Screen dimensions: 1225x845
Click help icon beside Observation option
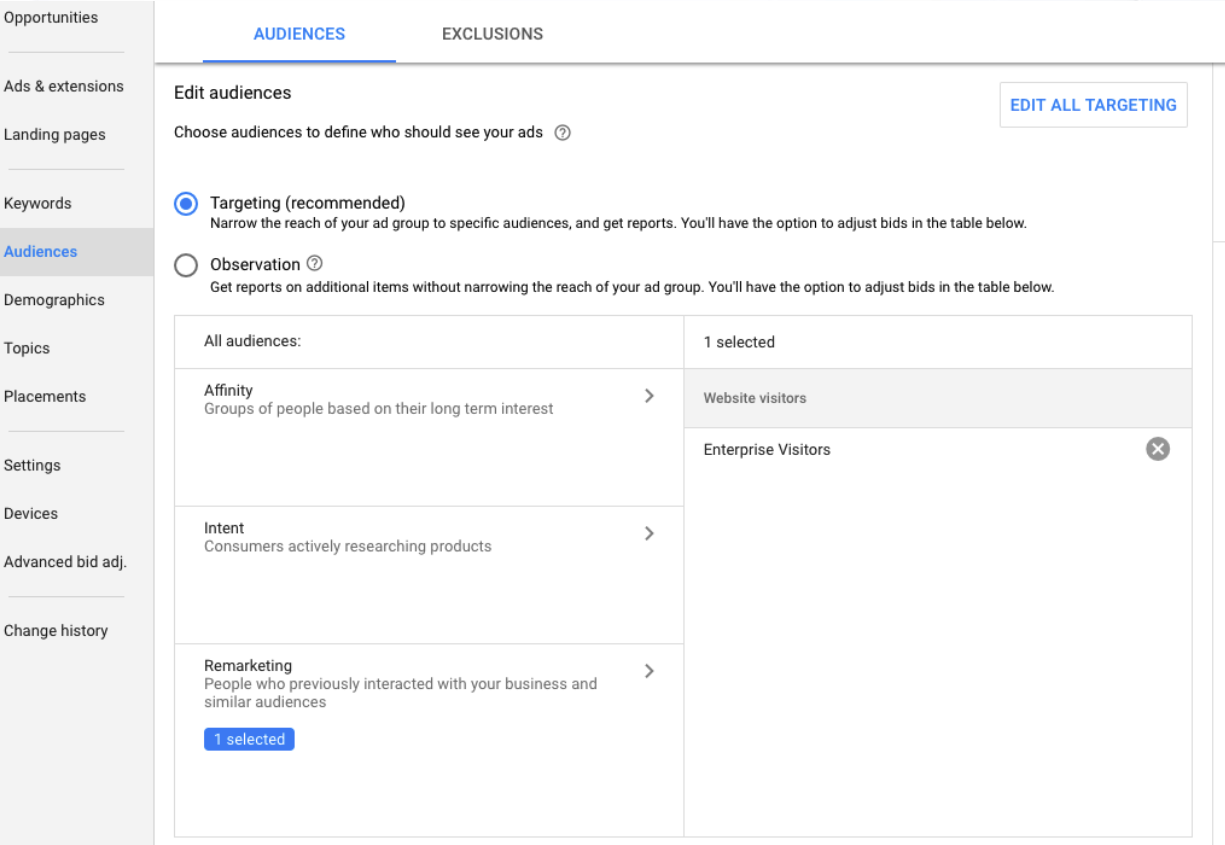point(315,264)
